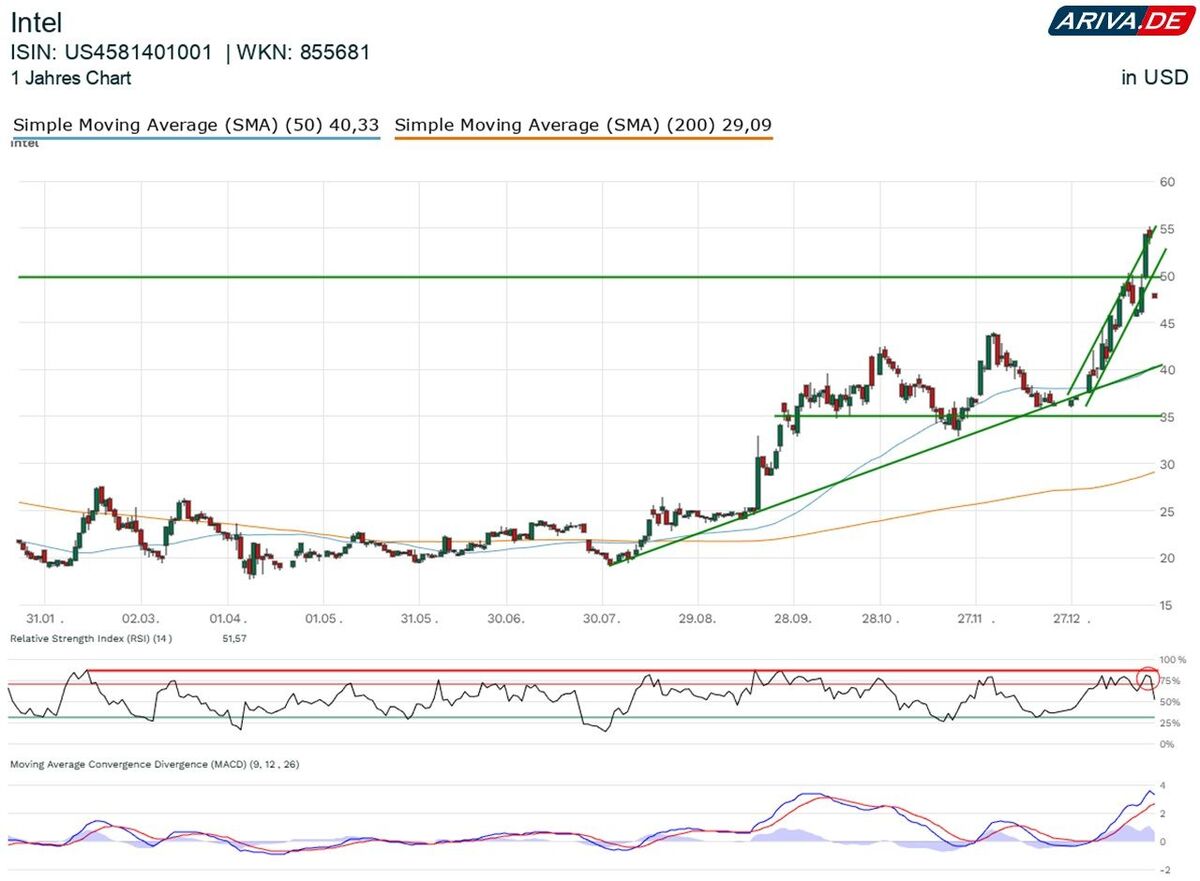Click the 28.09. date axis label
Image resolution: width=1200 pixels, height=881 pixels.
792,620
